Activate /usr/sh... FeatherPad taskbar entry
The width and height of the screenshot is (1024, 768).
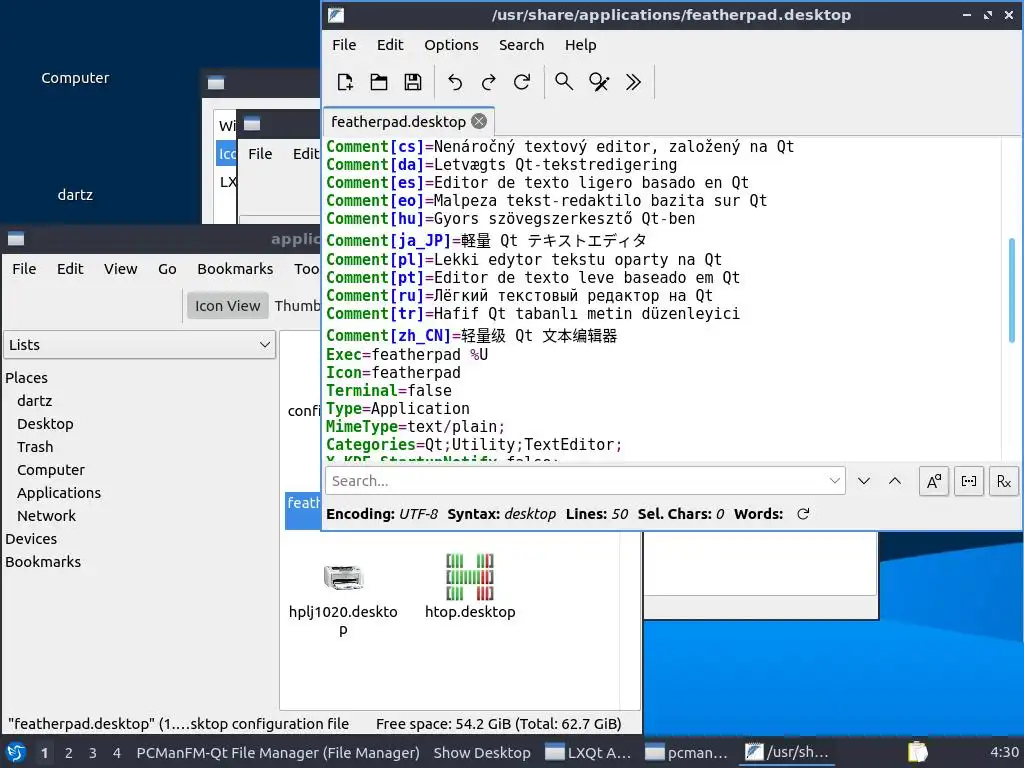click(788, 753)
